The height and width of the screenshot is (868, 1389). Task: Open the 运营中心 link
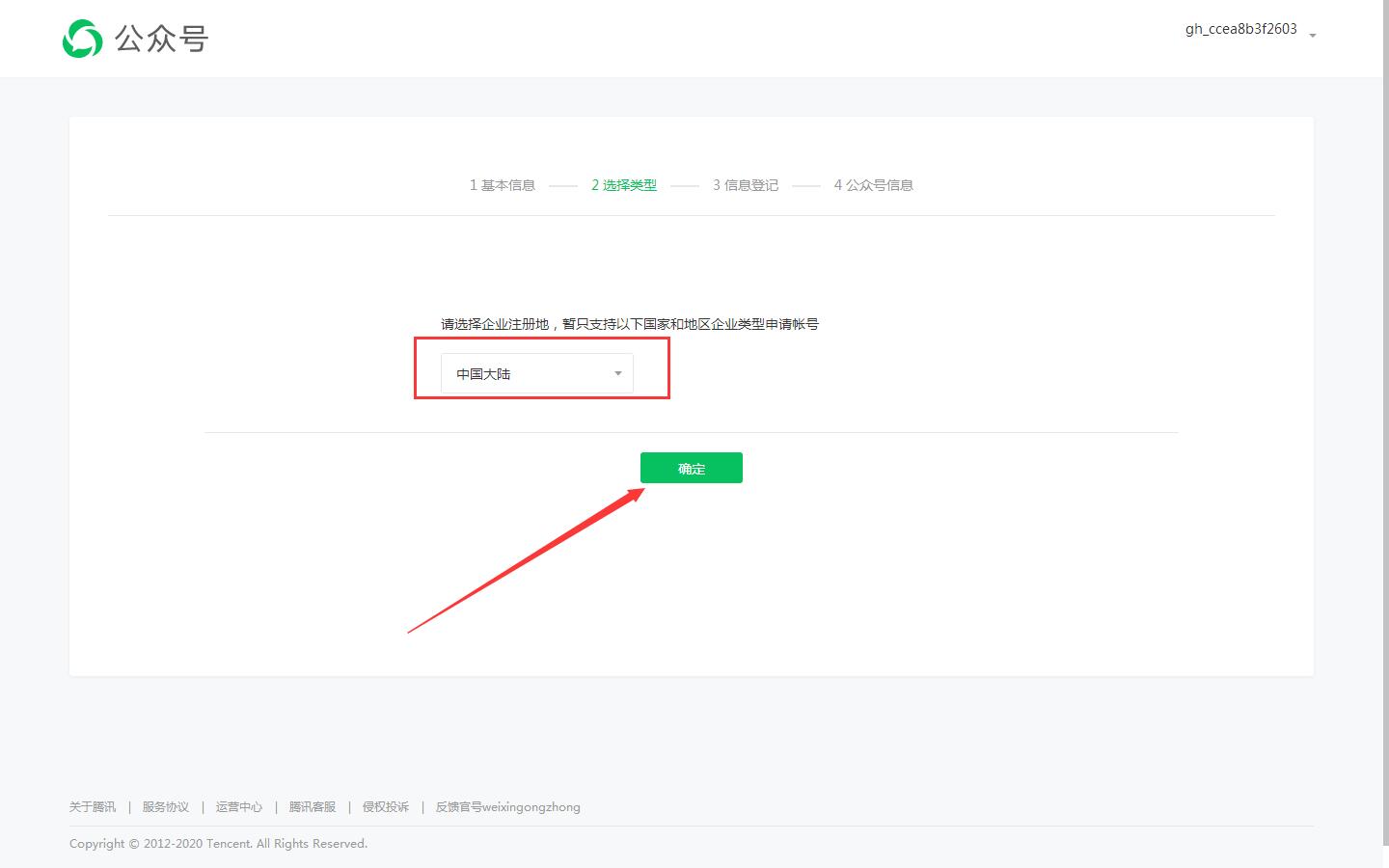point(238,806)
